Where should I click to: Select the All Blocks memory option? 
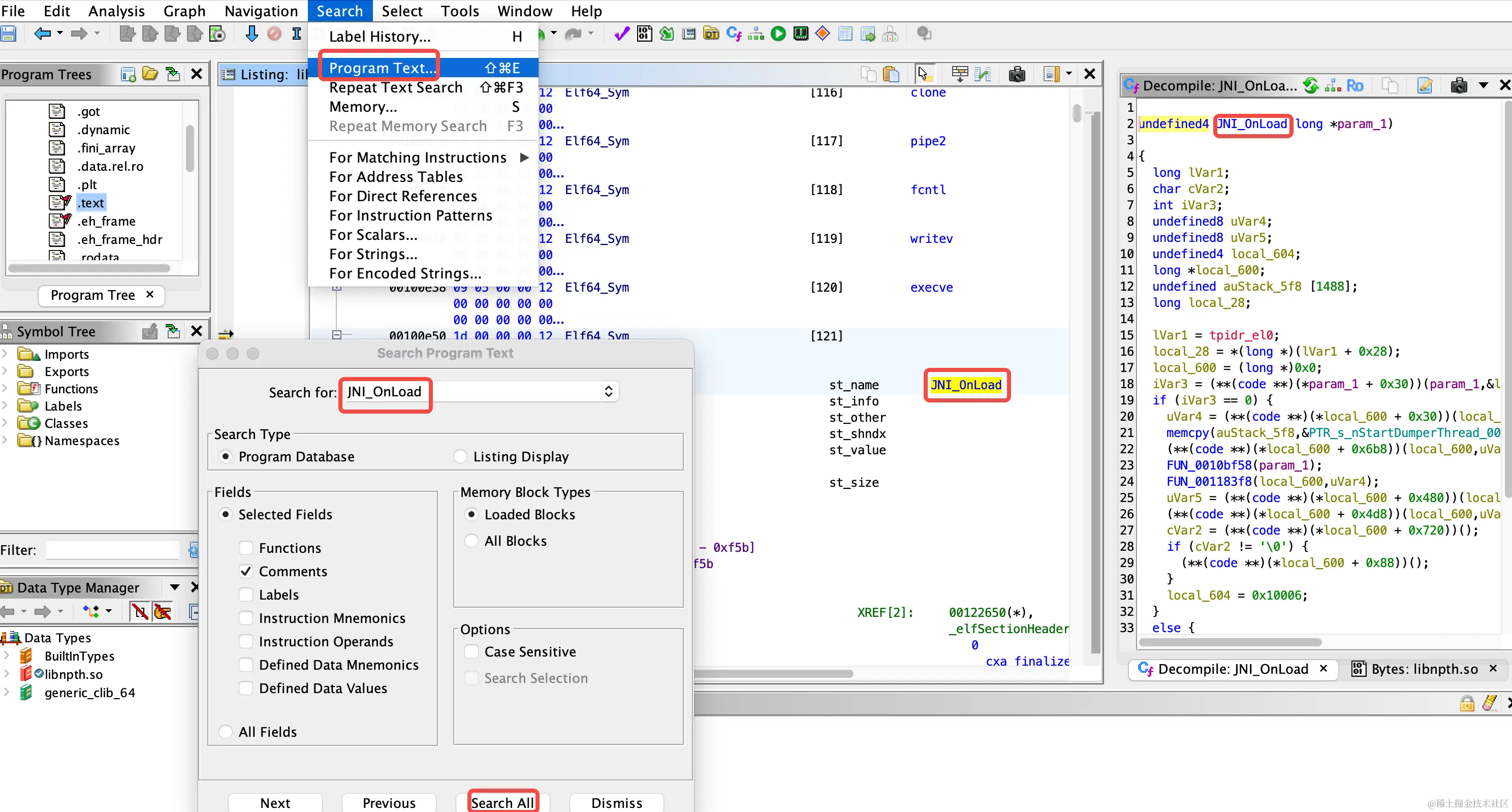click(x=471, y=541)
